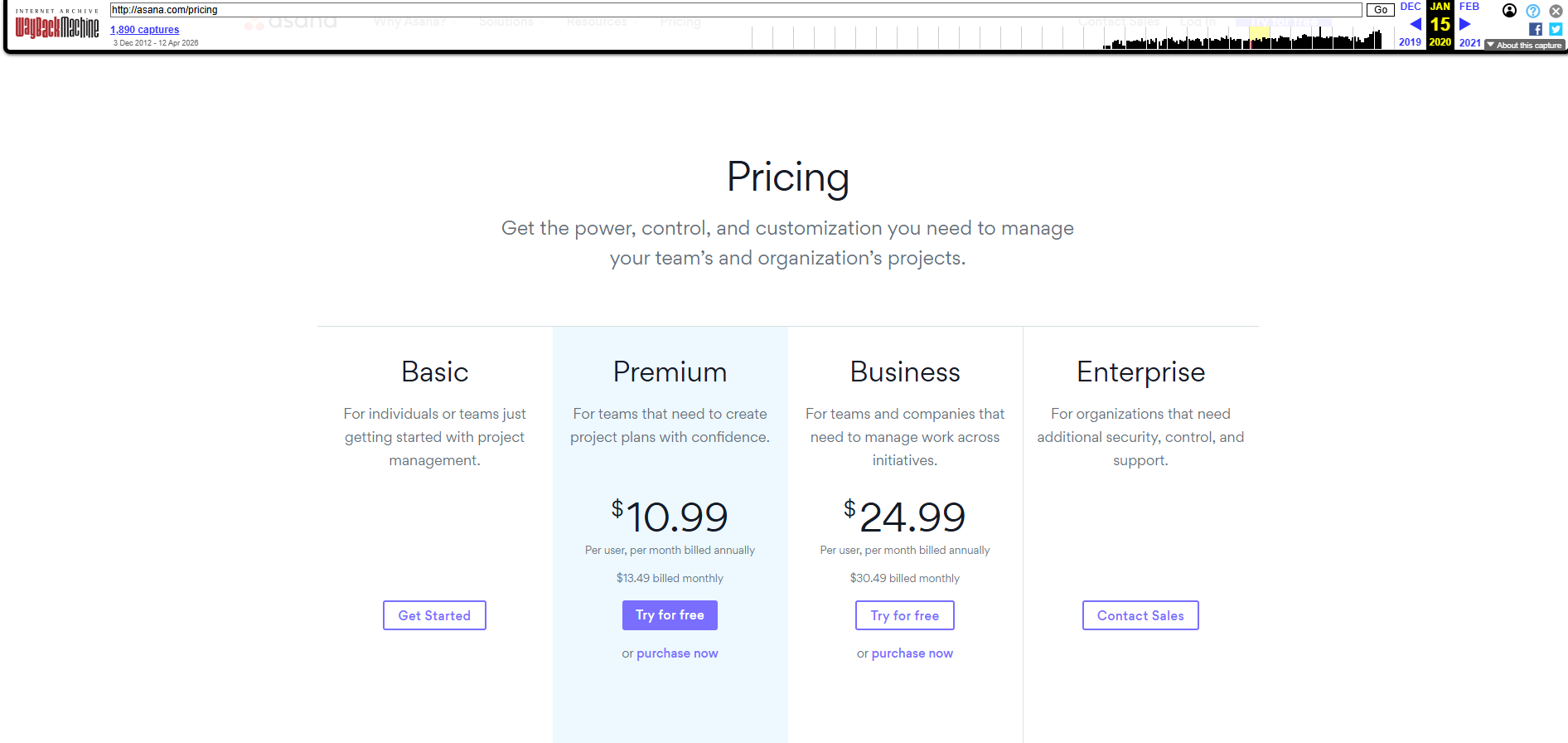Click the purchase now link under Business
This screenshot has width=1568, height=743.
pos(912,653)
